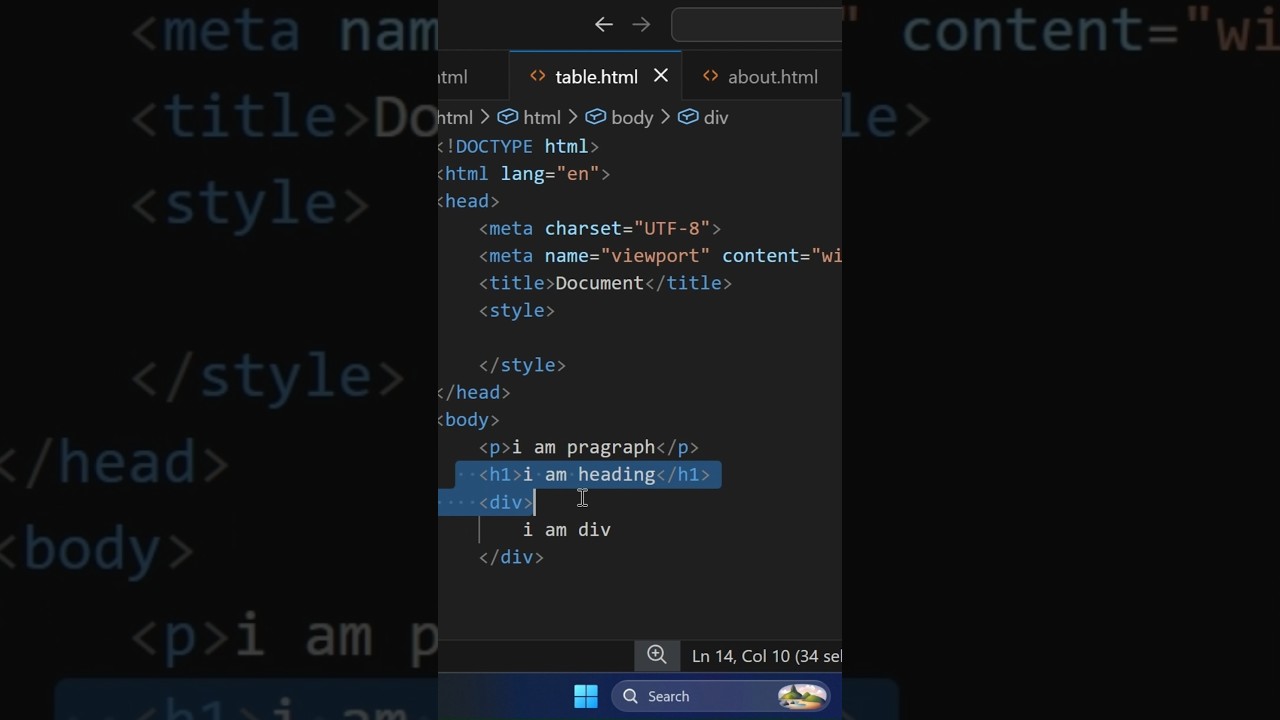This screenshot has width=1280, height=720.
Task: Click the Windows Start button
Action: point(586,696)
